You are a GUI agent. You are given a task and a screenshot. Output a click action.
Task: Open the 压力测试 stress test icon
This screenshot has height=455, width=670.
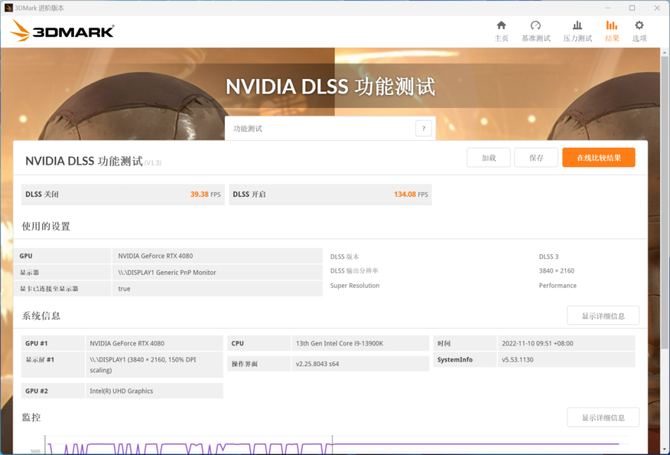[577, 30]
